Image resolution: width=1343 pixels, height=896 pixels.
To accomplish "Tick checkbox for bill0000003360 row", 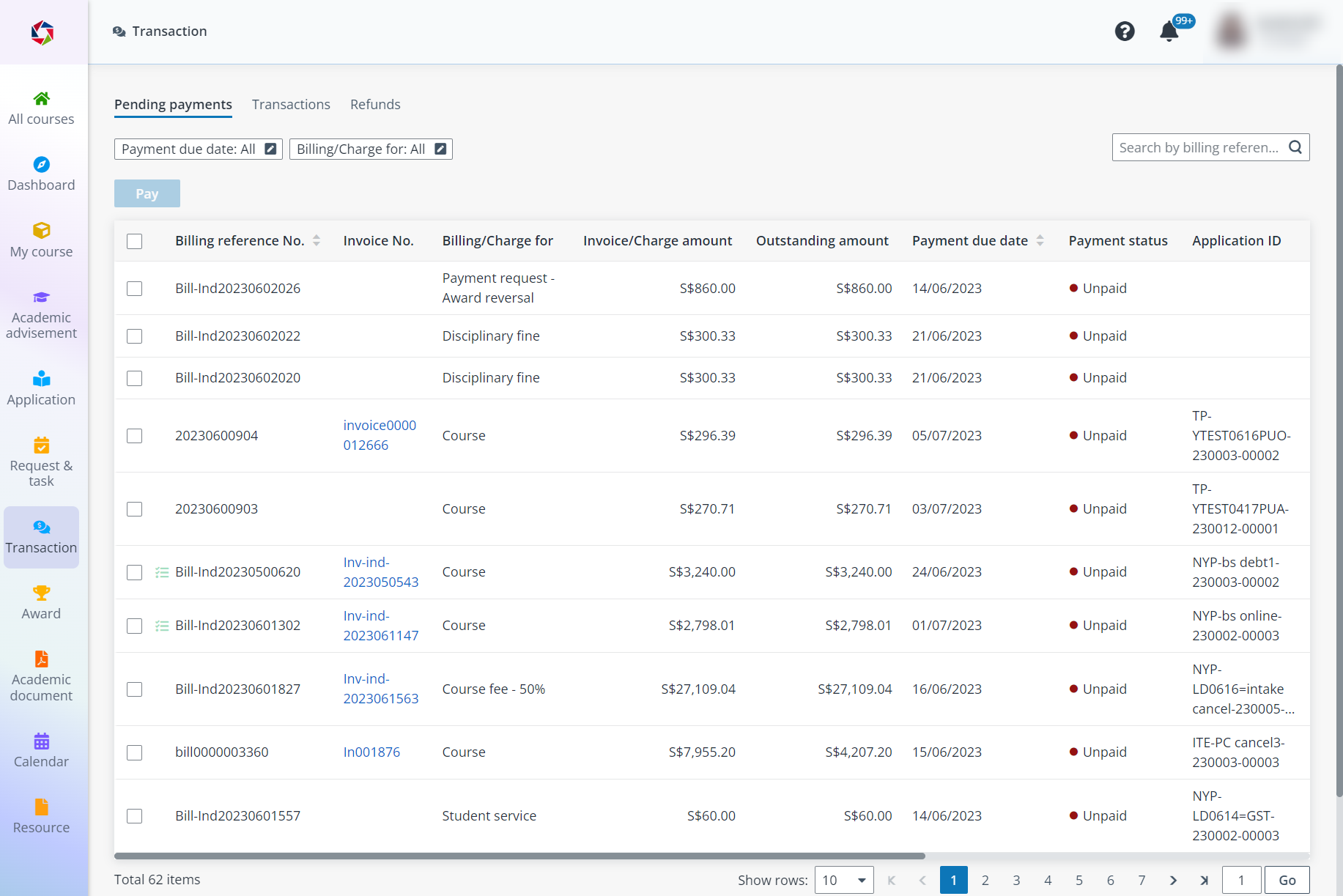I will coord(134,752).
